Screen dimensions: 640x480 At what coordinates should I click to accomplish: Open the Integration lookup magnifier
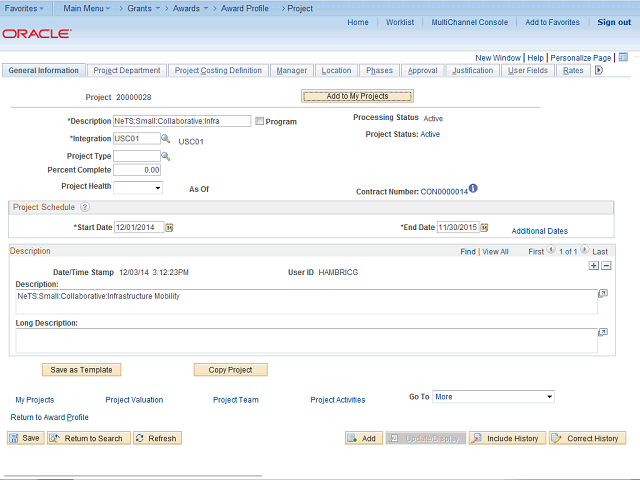(166, 139)
